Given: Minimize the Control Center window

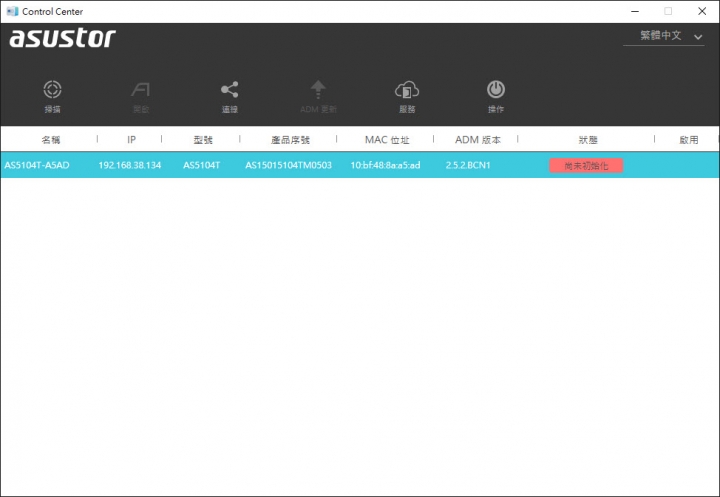Looking at the screenshot, I should 635,11.
